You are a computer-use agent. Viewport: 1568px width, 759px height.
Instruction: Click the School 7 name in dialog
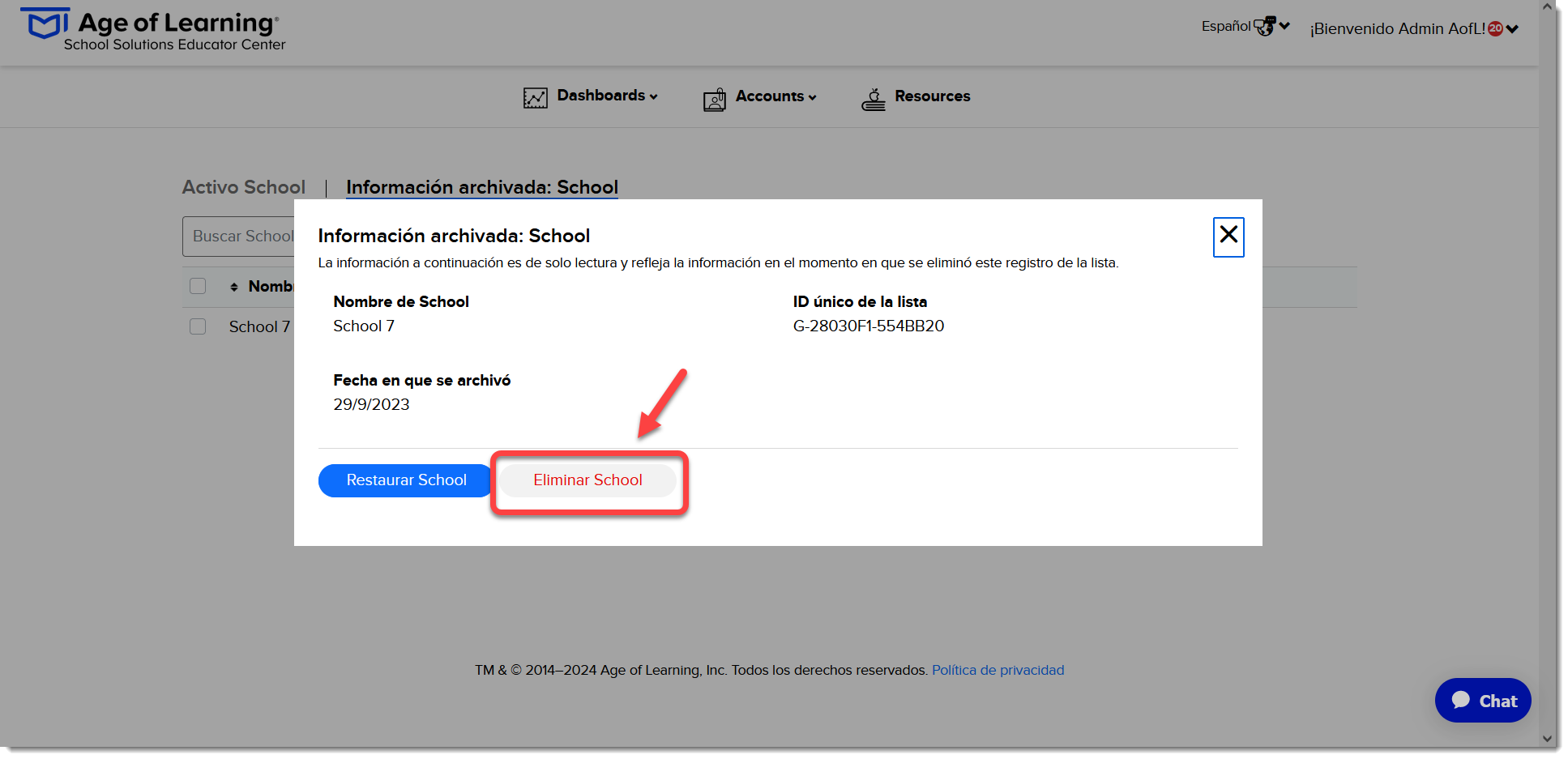point(364,326)
